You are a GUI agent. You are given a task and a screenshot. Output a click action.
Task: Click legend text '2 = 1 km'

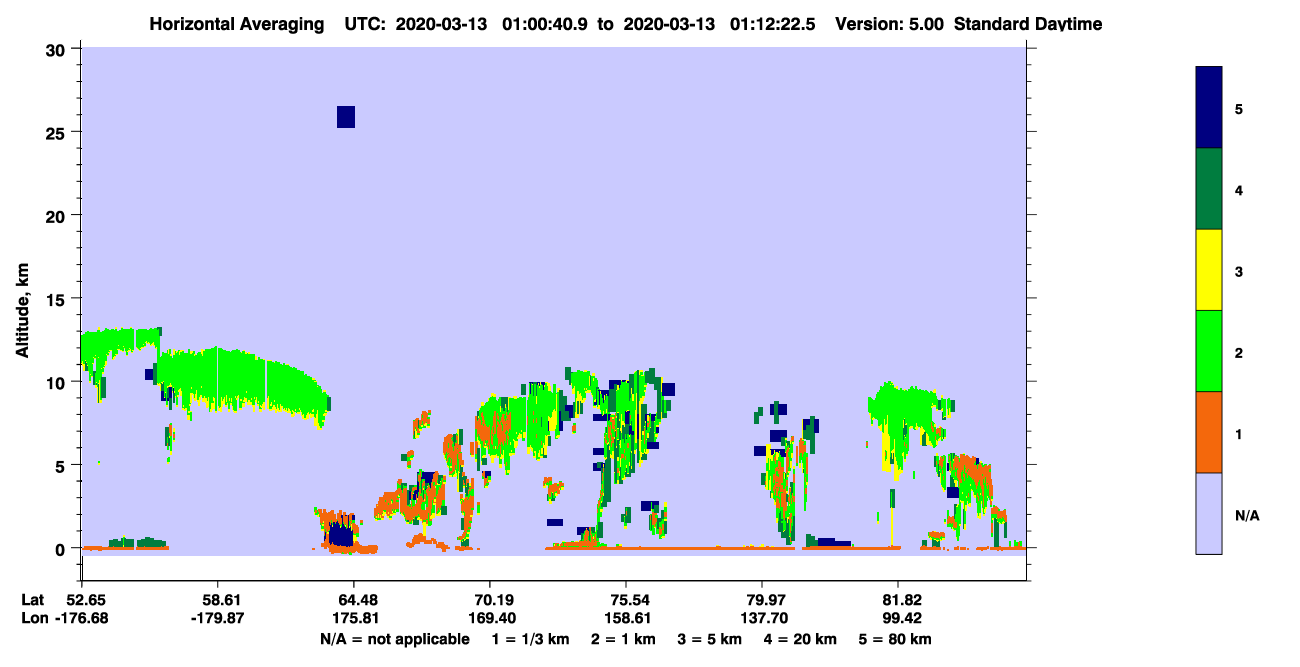pos(623,639)
